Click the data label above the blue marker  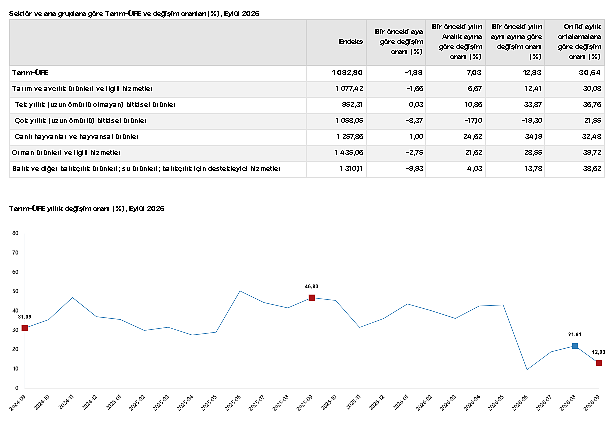tap(575, 335)
